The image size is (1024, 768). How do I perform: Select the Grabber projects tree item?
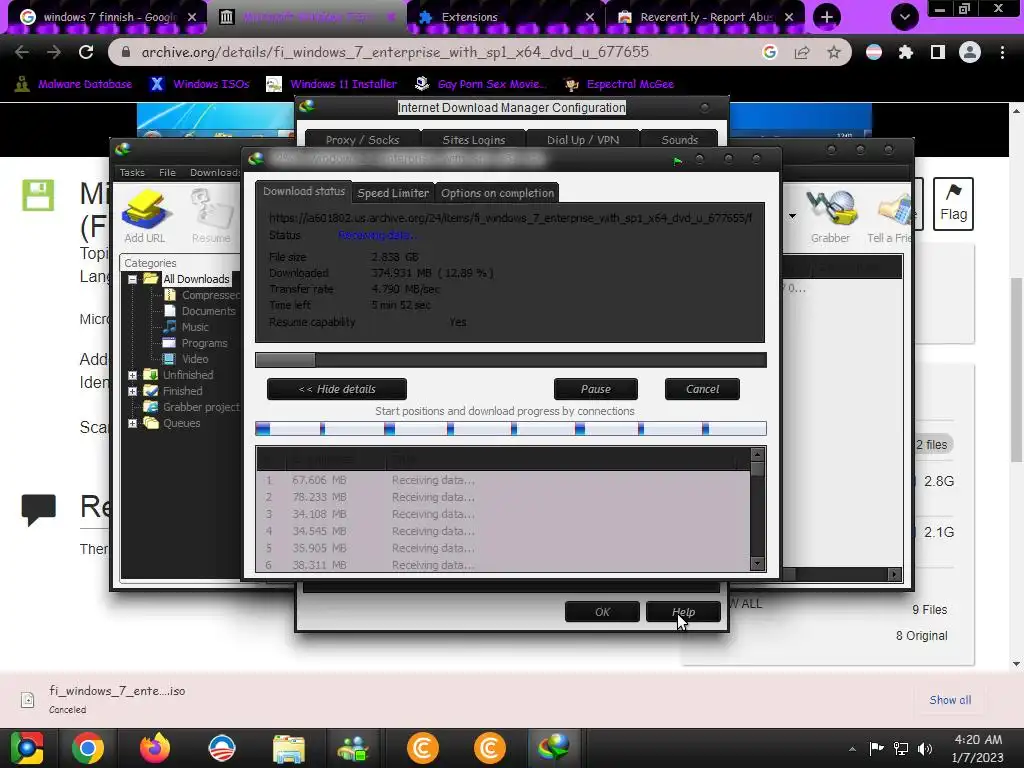tap(191, 407)
